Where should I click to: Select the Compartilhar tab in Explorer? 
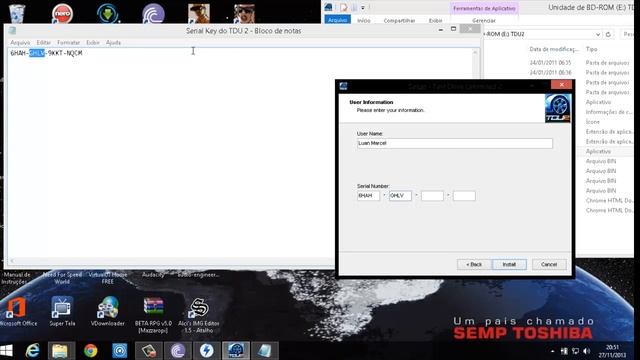(399, 20)
